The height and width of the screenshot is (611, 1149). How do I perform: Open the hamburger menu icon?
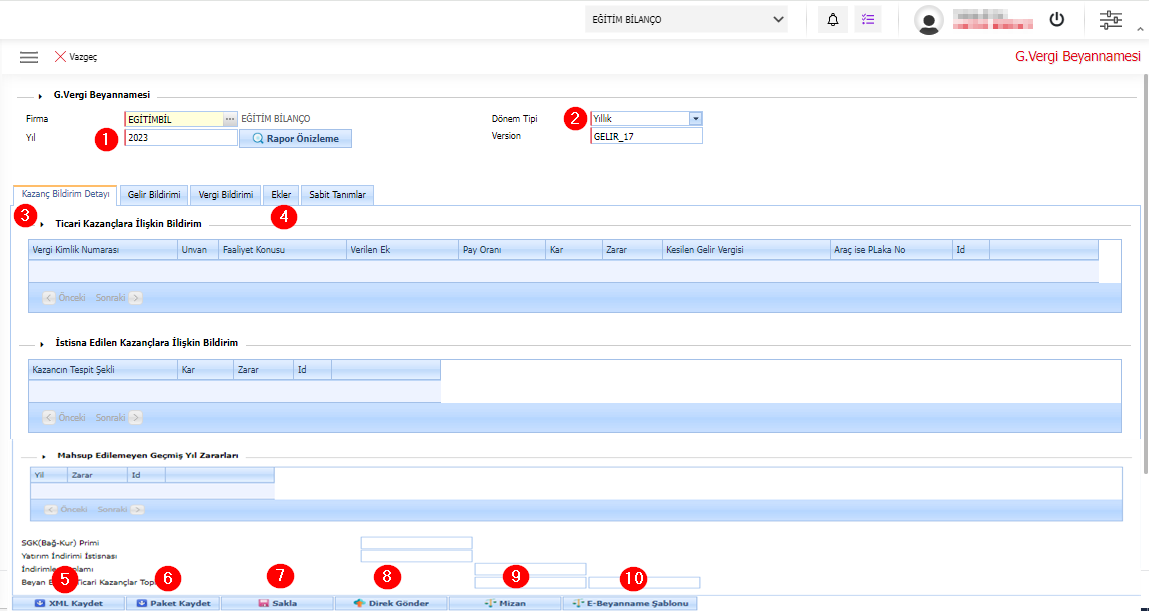click(x=29, y=57)
